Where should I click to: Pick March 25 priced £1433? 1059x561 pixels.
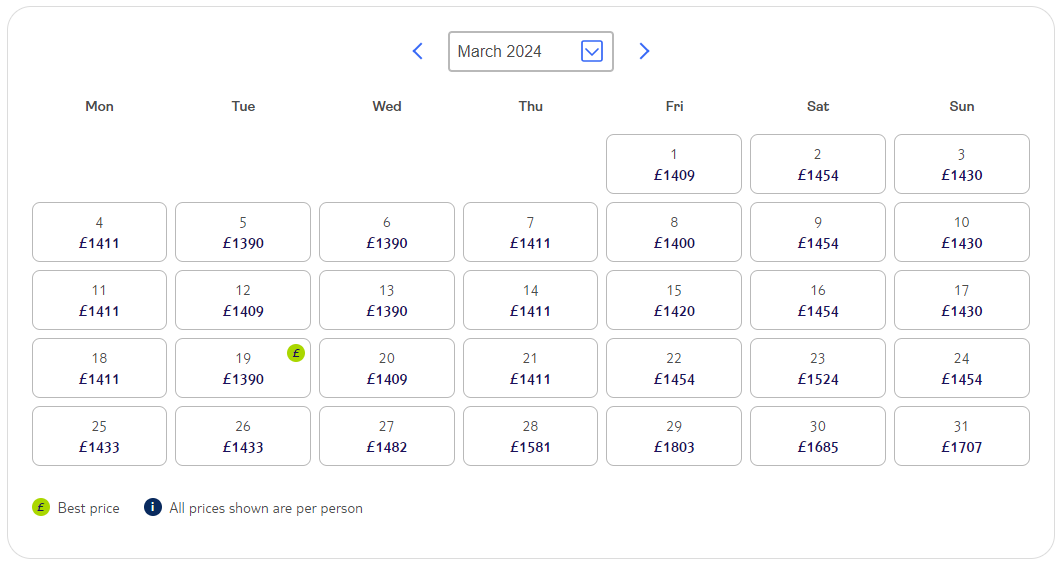point(99,436)
